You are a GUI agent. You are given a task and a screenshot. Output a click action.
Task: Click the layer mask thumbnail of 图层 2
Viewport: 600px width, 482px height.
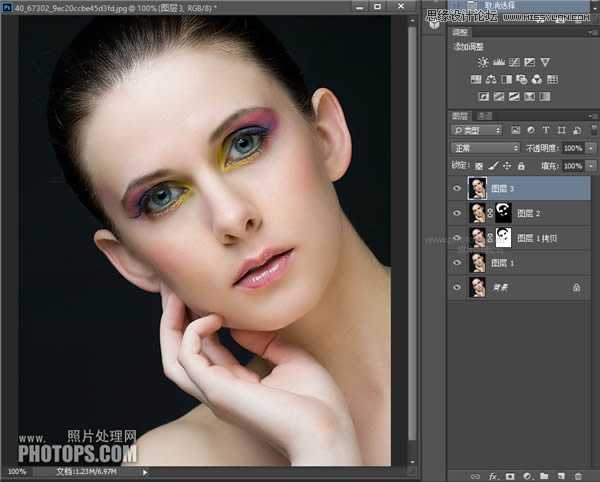504,213
